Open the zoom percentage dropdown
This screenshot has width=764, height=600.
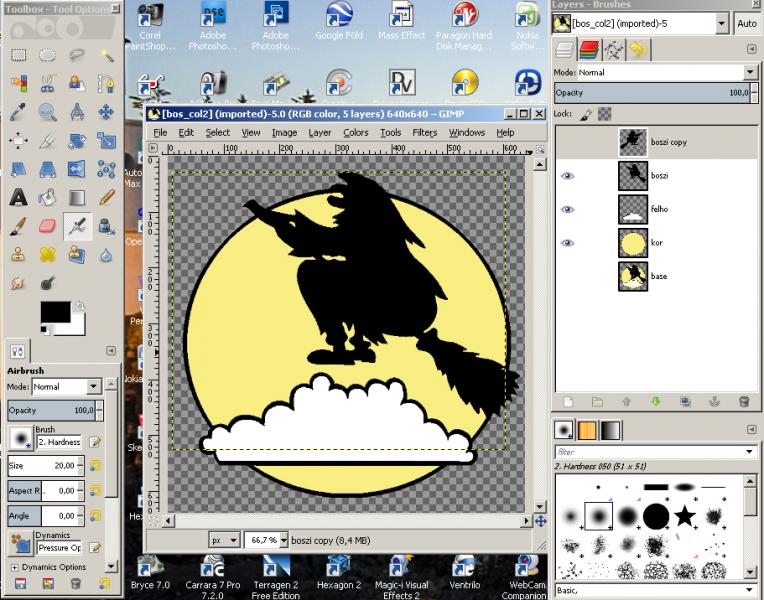click(x=284, y=540)
